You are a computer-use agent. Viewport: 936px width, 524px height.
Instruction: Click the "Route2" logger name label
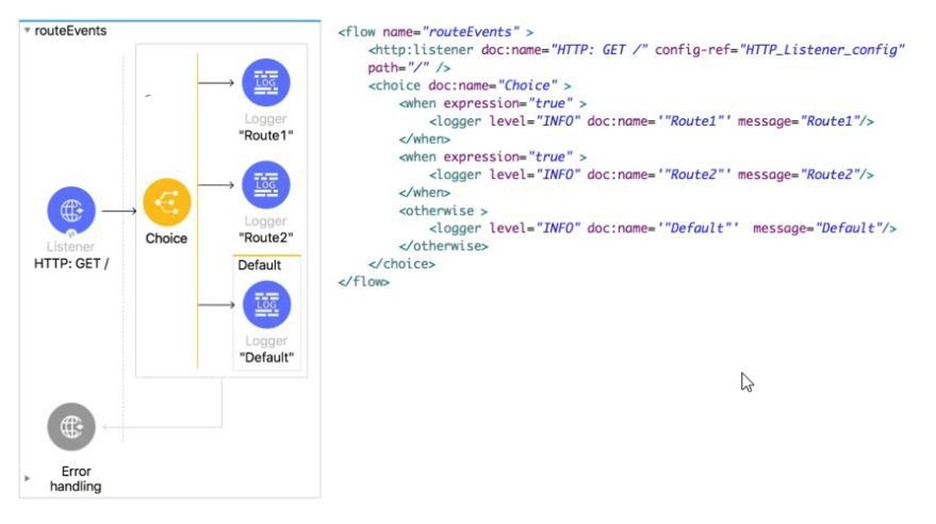point(266,237)
